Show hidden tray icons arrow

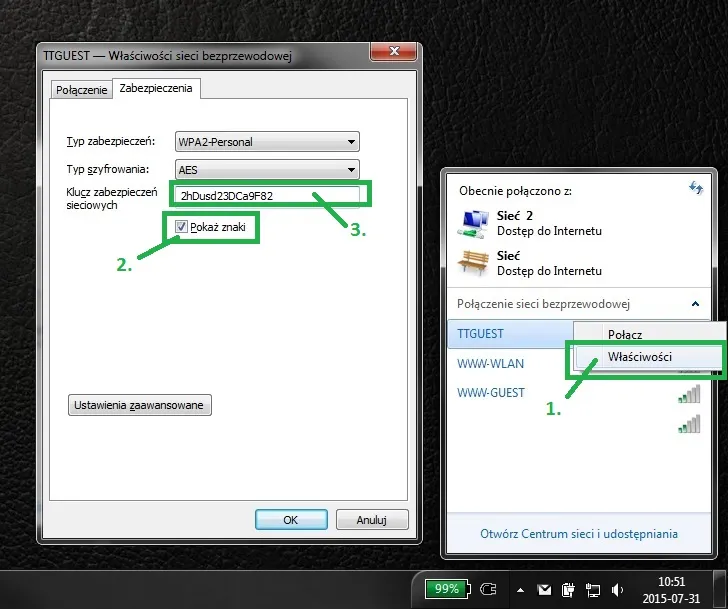pos(520,590)
